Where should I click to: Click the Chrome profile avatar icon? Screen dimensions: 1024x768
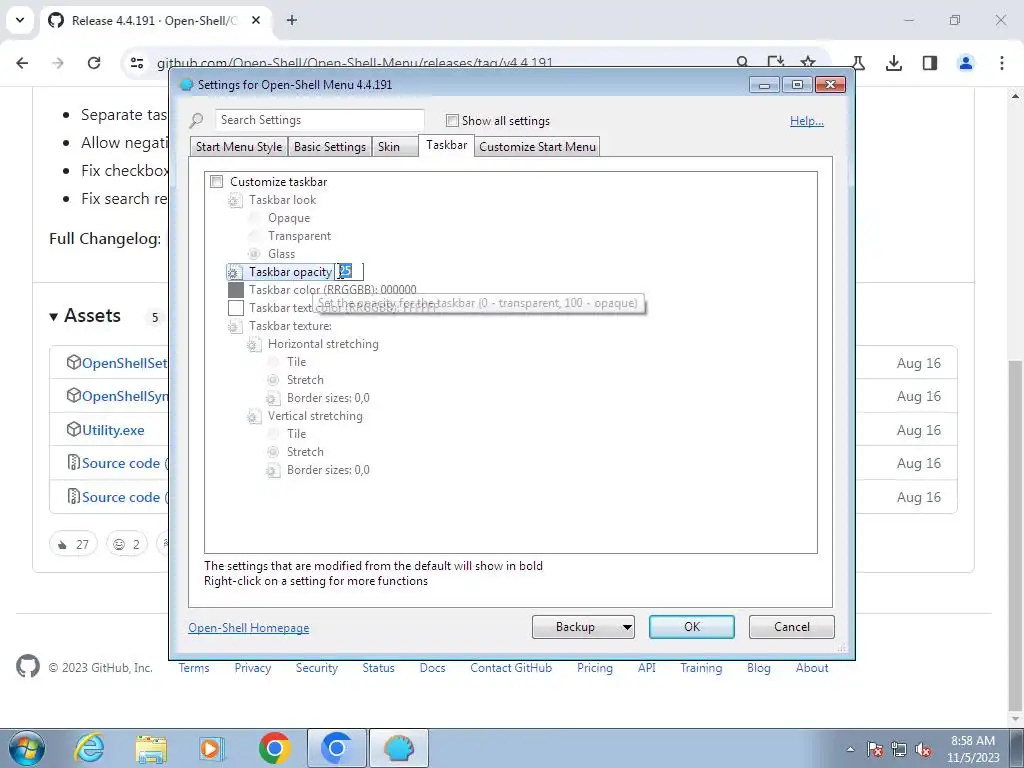pyautogui.click(x=966, y=63)
